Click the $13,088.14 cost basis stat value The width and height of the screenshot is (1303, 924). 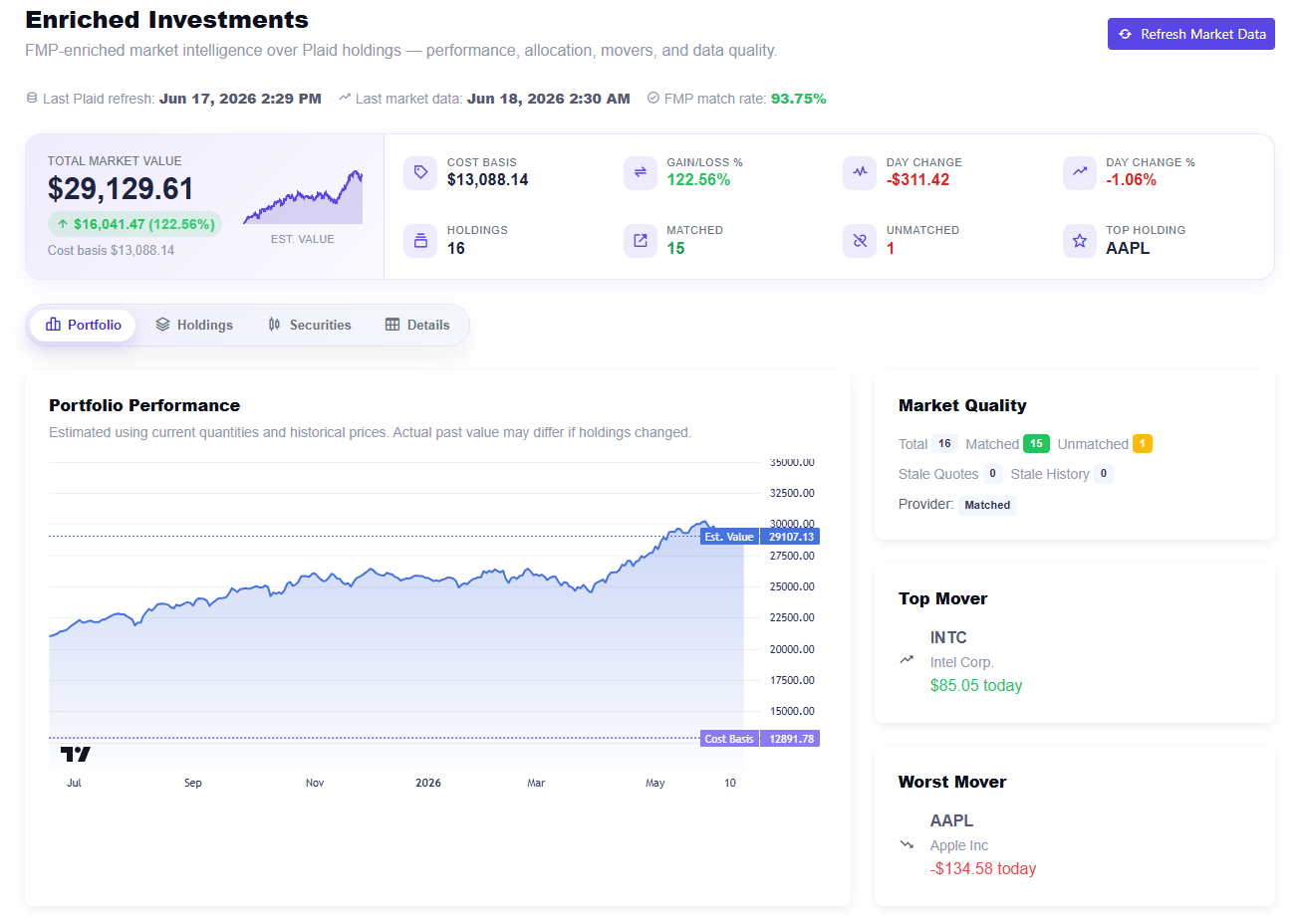pyautogui.click(x=488, y=180)
